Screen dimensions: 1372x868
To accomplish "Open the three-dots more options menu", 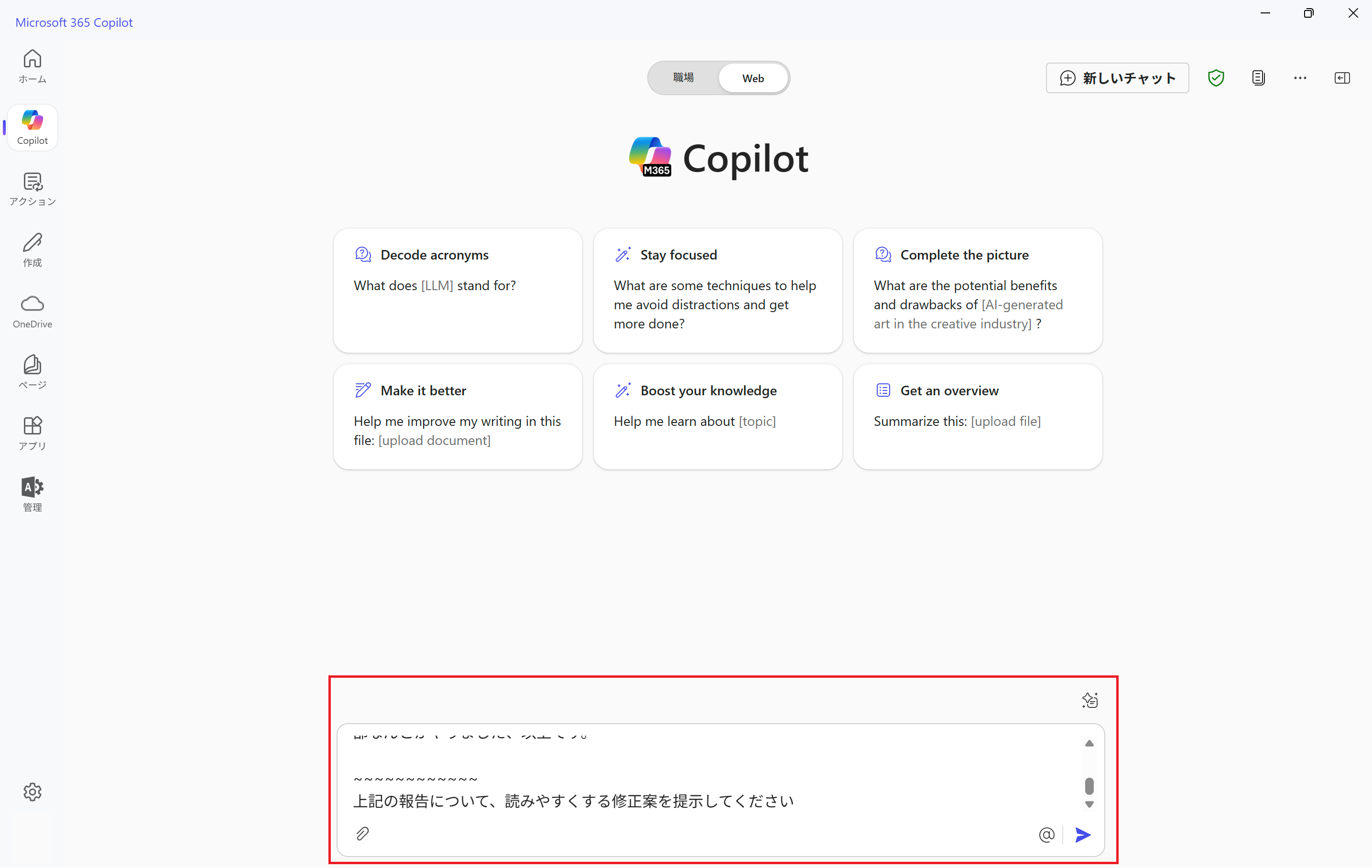I will point(1300,78).
